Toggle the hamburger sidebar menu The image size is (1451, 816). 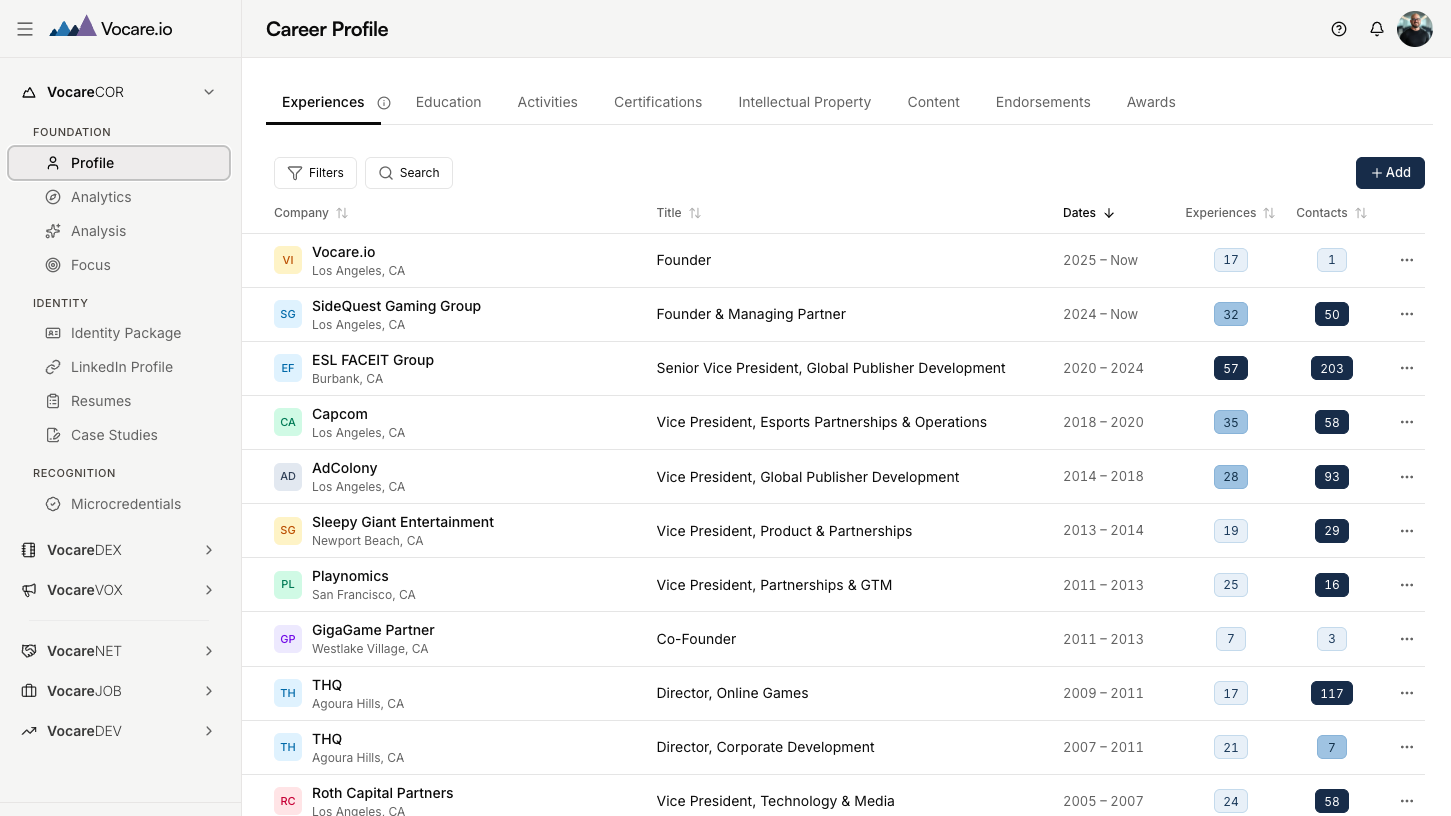point(25,29)
